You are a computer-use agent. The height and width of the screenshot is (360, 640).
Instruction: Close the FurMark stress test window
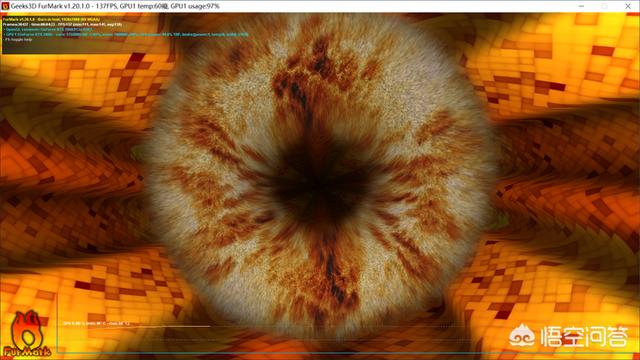click(x=628, y=6)
